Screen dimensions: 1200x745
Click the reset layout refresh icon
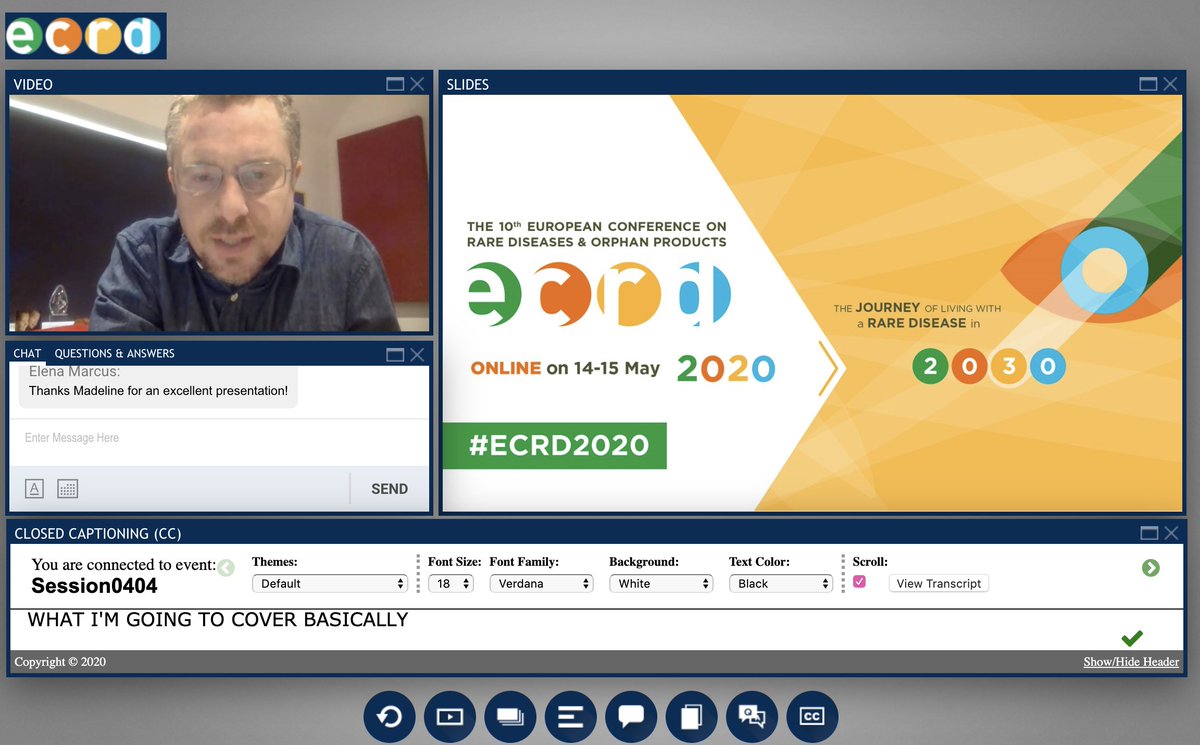point(389,716)
